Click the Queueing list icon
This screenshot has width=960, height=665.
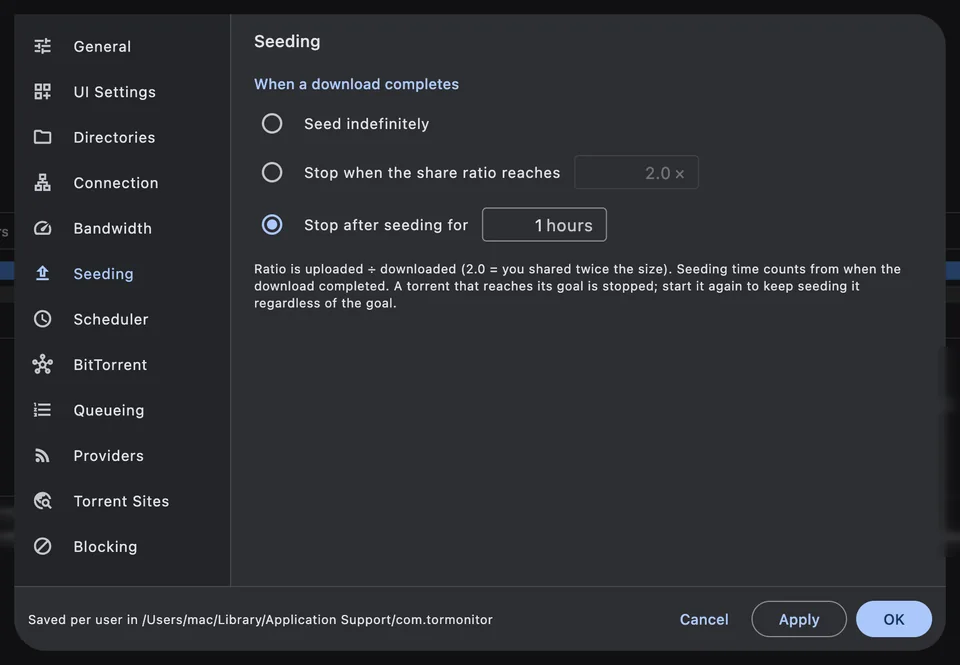pos(42,410)
